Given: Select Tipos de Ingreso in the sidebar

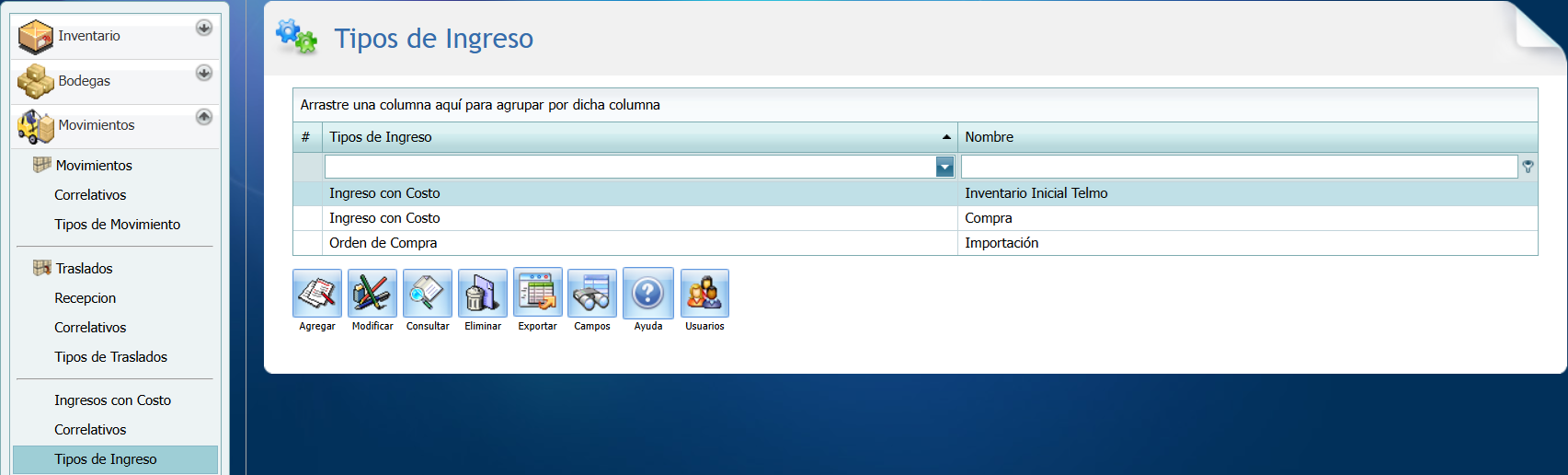Looking at the screenshot, I should [x=115, y=459].
